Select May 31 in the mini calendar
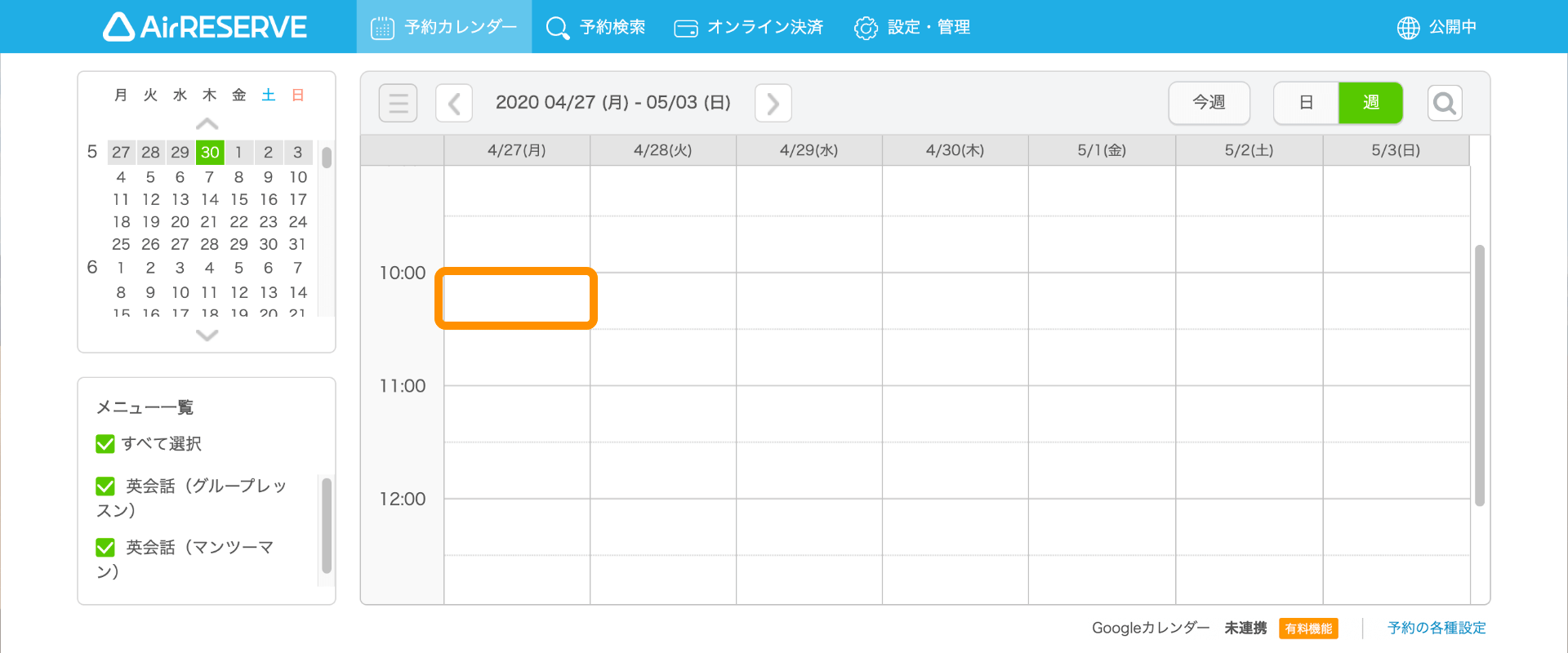Screen dimensions: 1568x653 click(297, 244)
